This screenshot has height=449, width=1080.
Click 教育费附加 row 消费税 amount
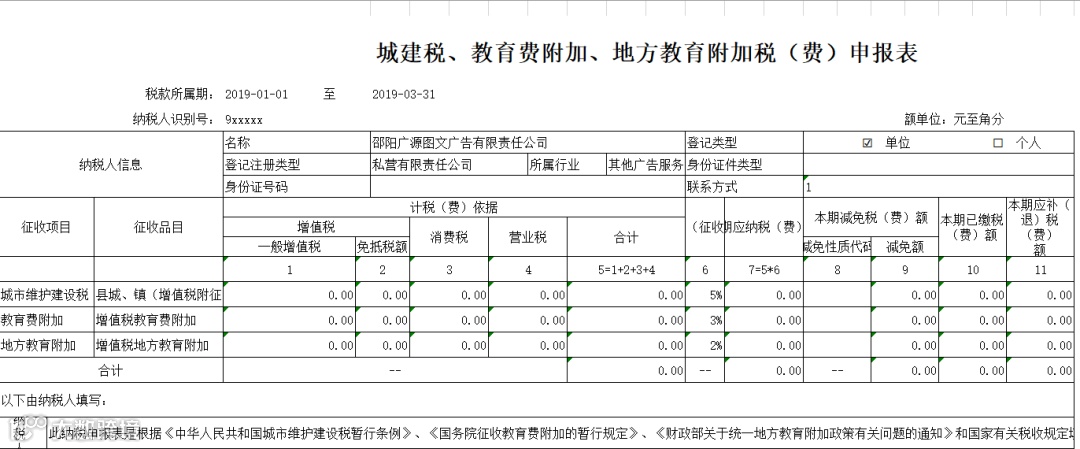pos(449,320)
